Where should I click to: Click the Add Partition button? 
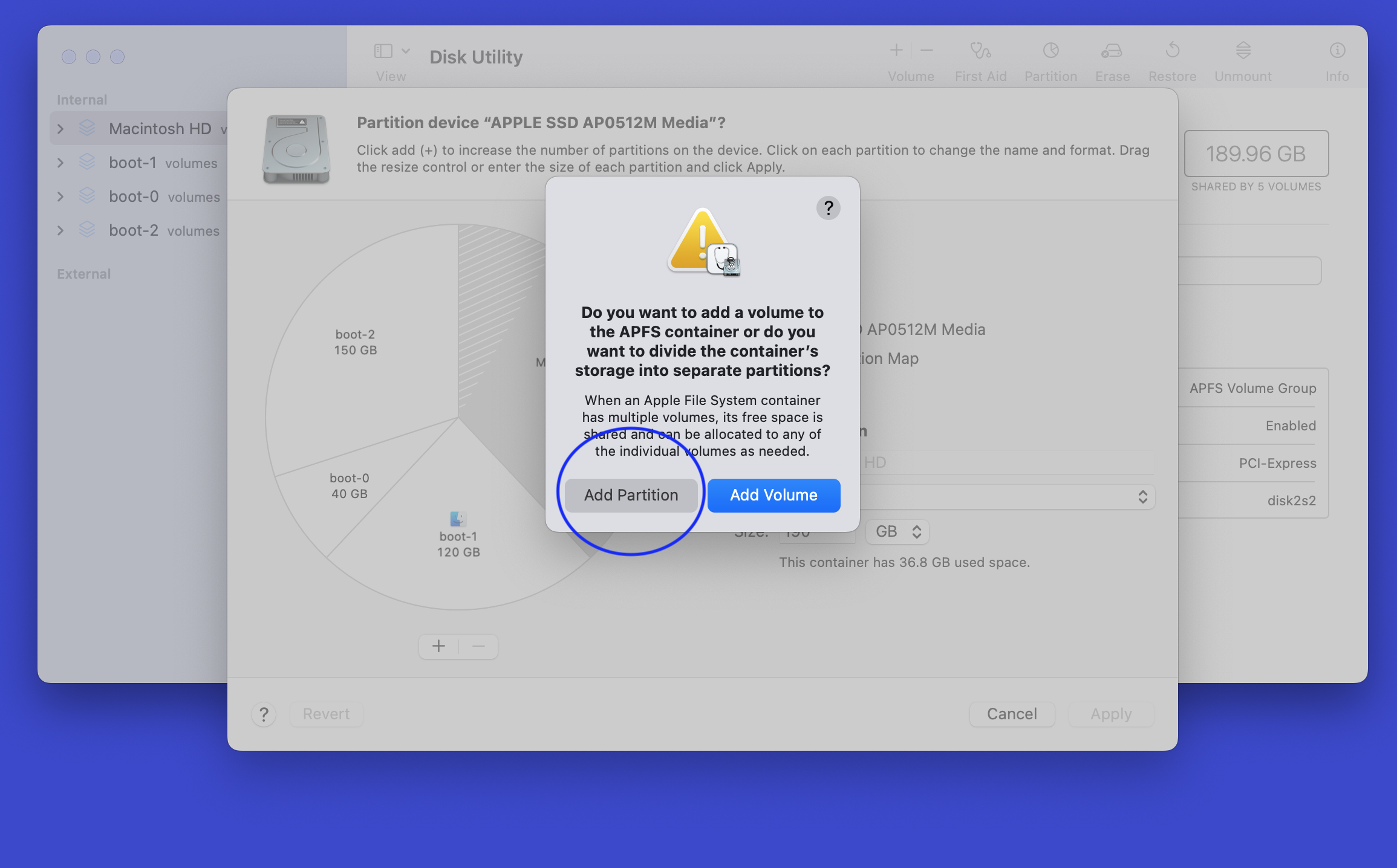coord(631,495)
